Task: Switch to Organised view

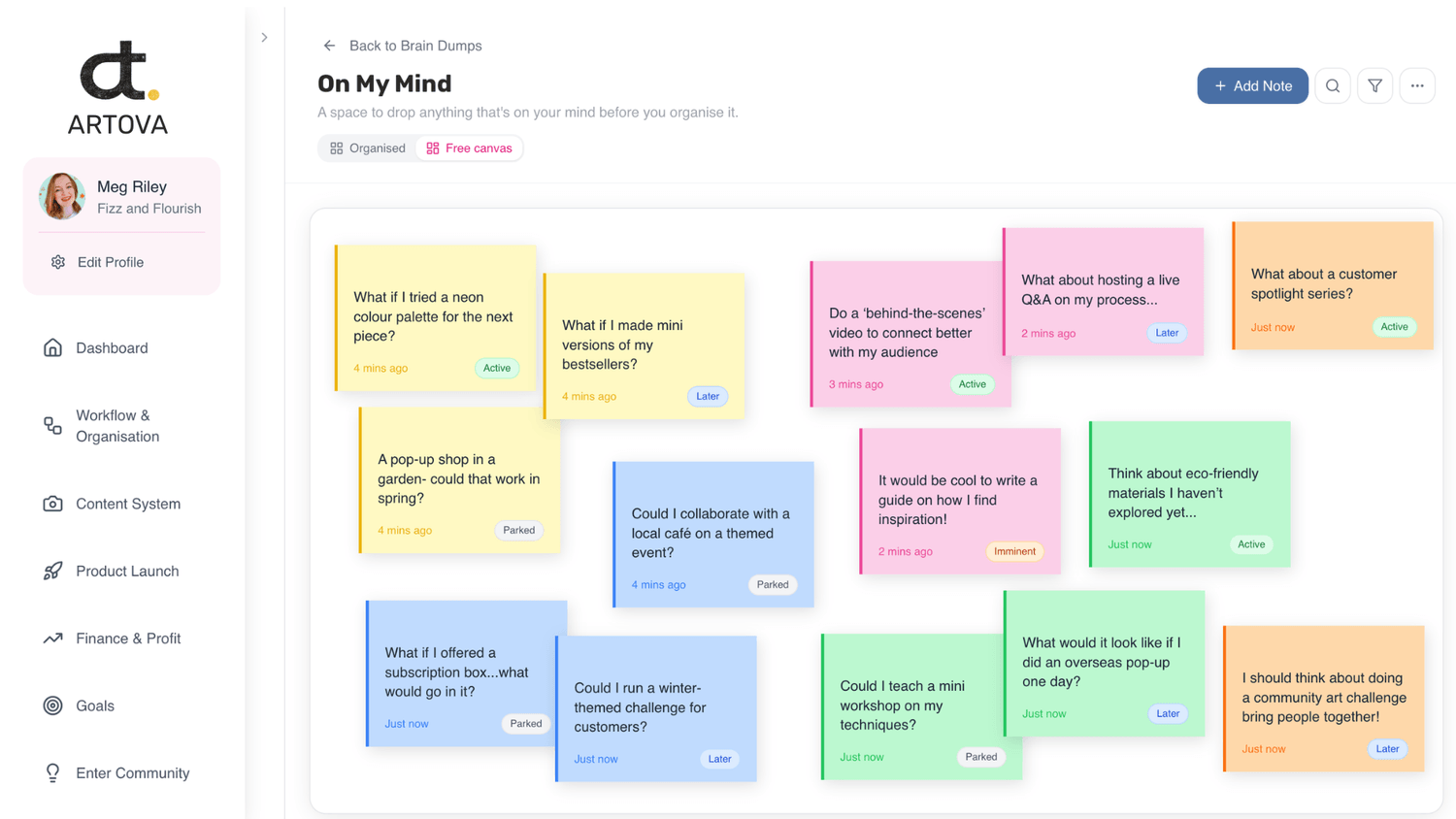Action: [x=368, y=148]
